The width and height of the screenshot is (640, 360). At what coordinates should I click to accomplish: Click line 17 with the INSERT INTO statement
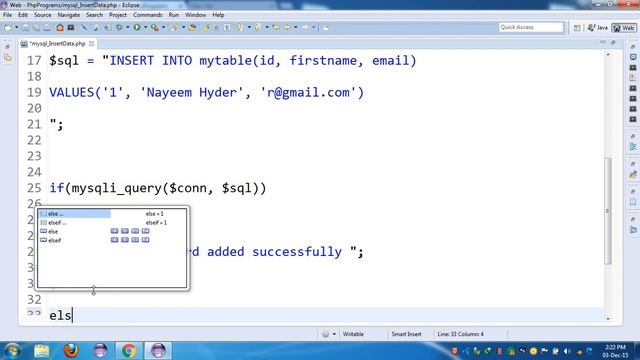(x=233, y=61)
